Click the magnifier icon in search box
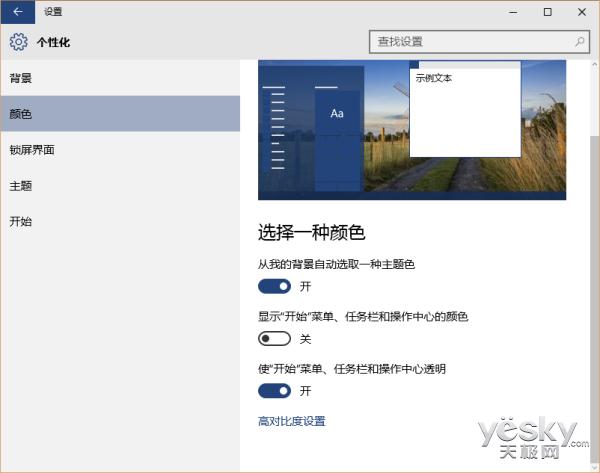 (579, 42)
